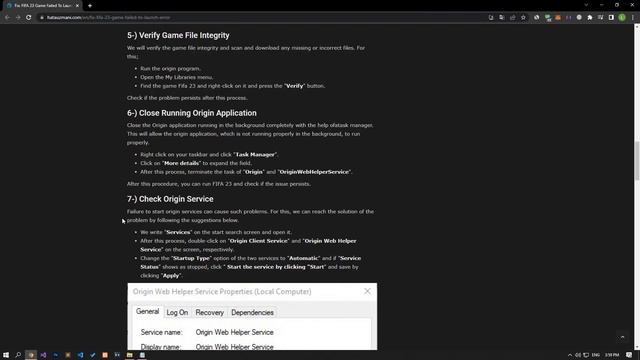
Task: Click the orange extension icon in toolbar
Action: click(x=558, y=18)
